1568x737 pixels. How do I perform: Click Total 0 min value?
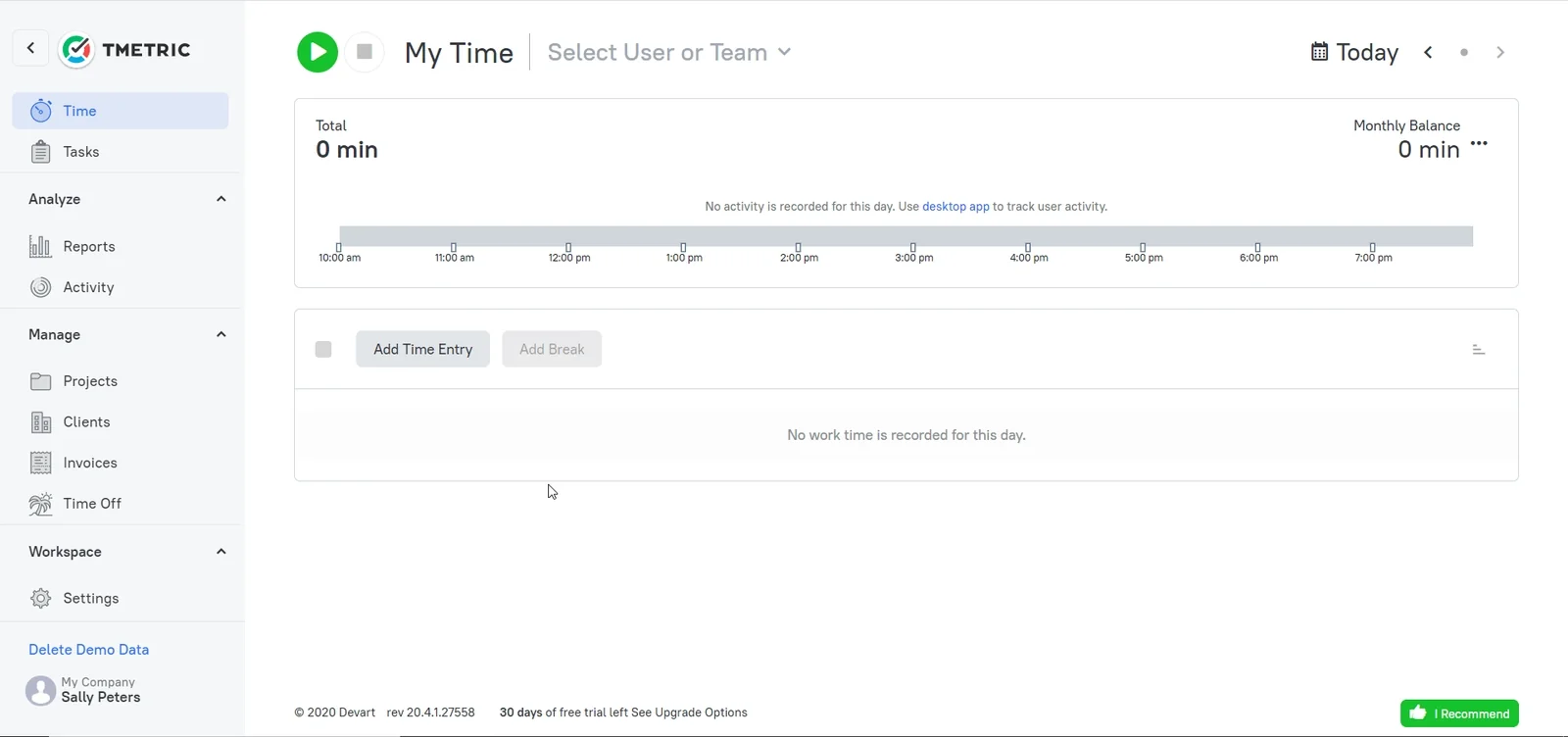347,150
